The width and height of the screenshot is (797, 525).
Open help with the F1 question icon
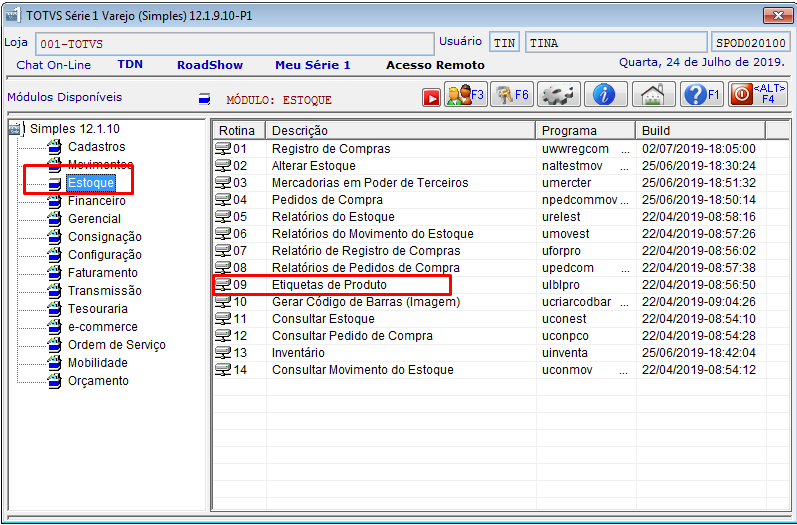[701, 95]
